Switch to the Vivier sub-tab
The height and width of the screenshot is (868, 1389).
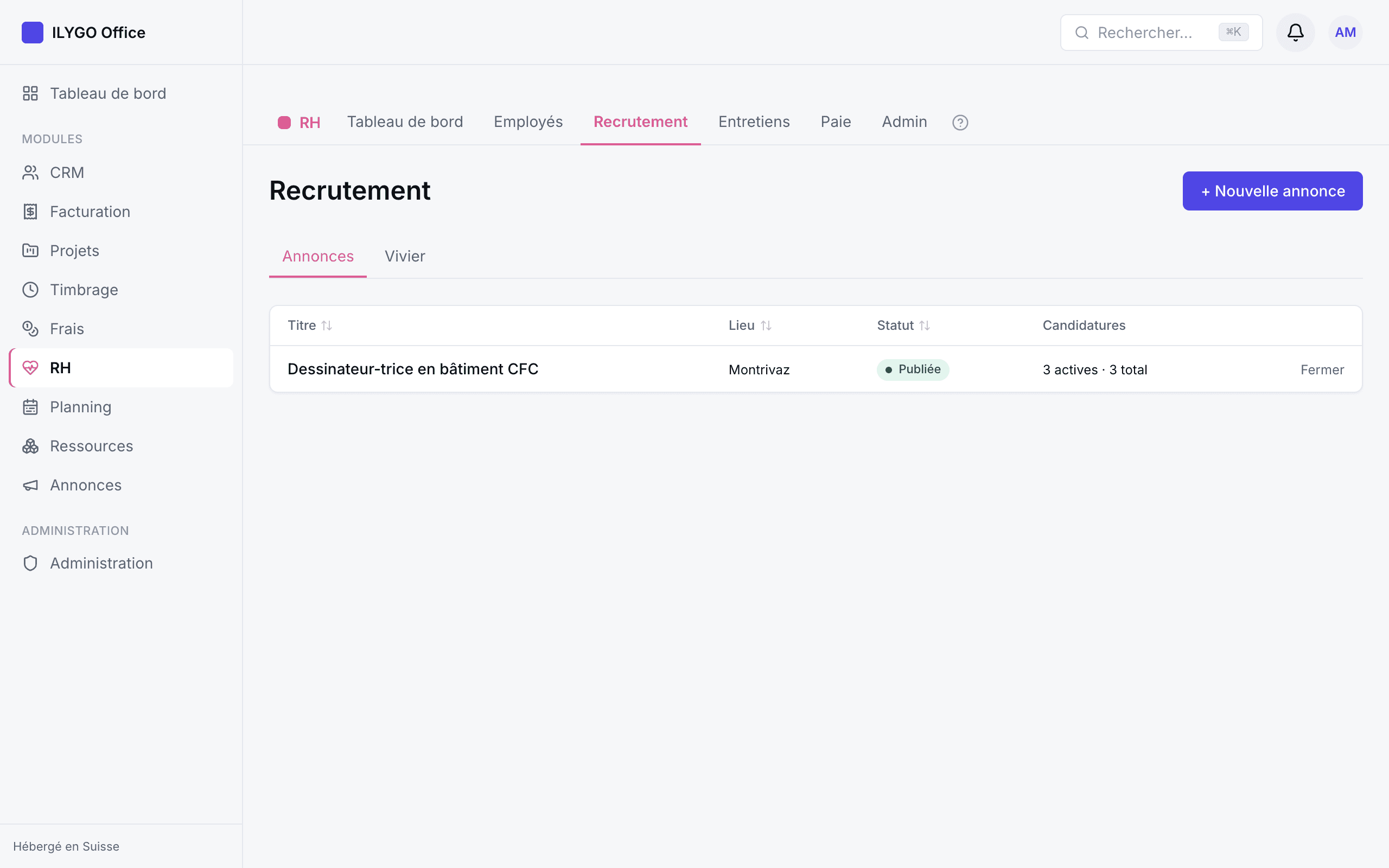[x=405, y=256]
